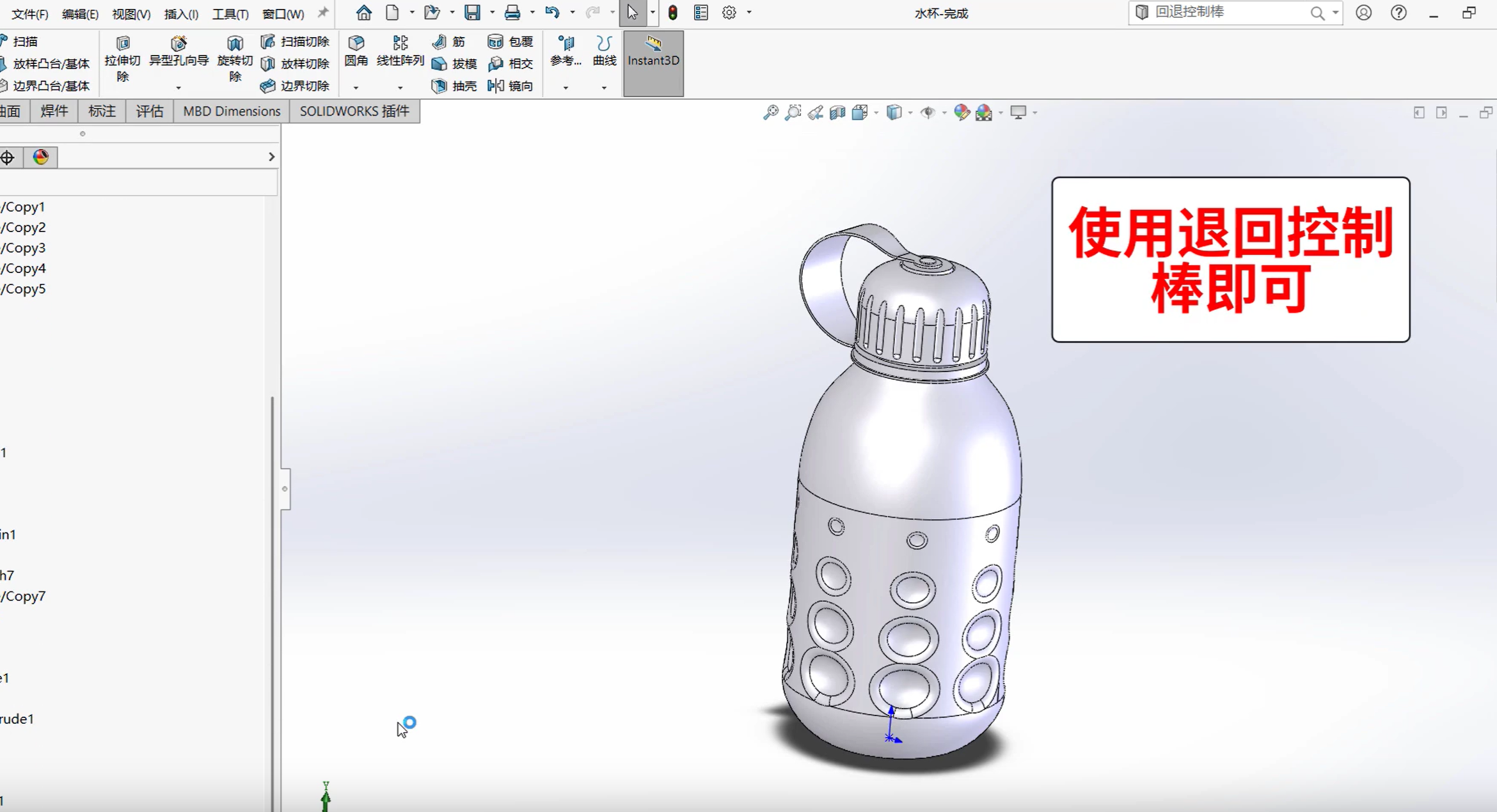The image size is (1497, 812).
Task: Toggle the Select cursor tool
Action: pos(632,13)
